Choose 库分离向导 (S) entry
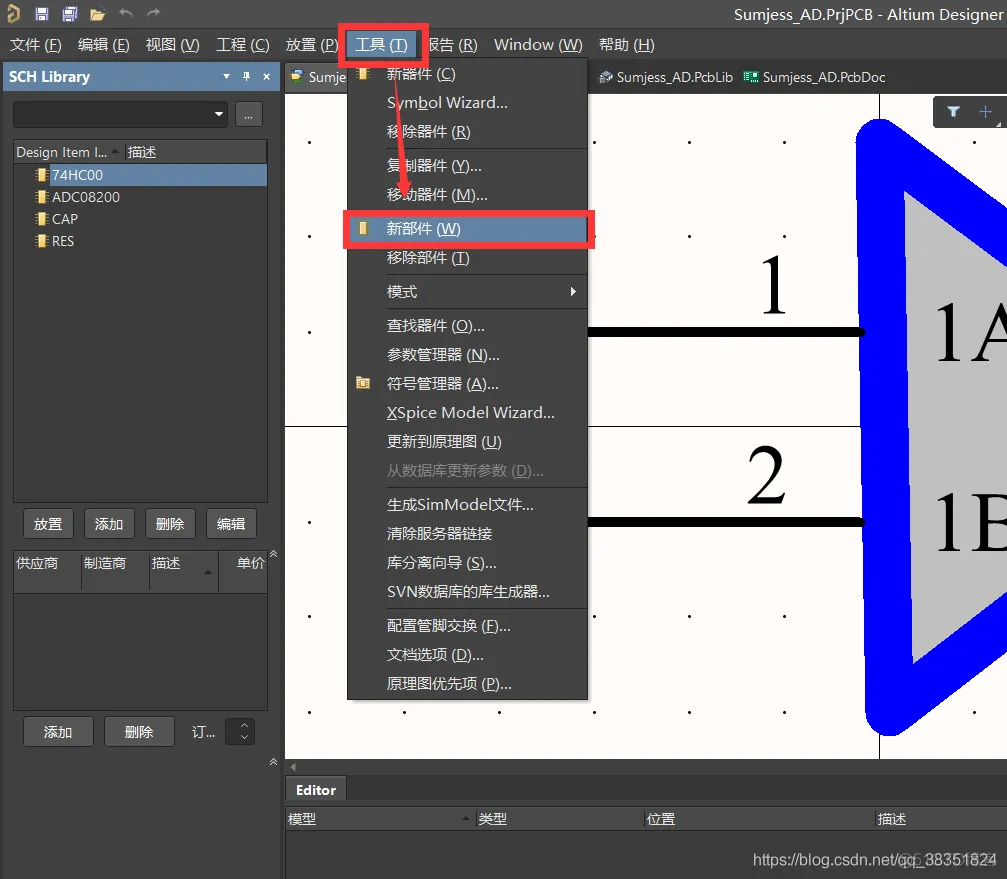The image size is (1007, 879). coord(467,563)
